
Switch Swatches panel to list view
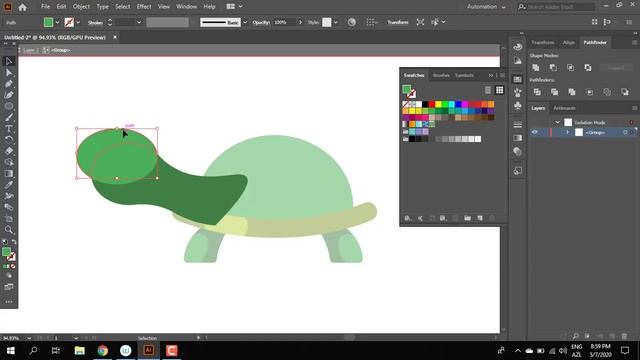[488, 90]
